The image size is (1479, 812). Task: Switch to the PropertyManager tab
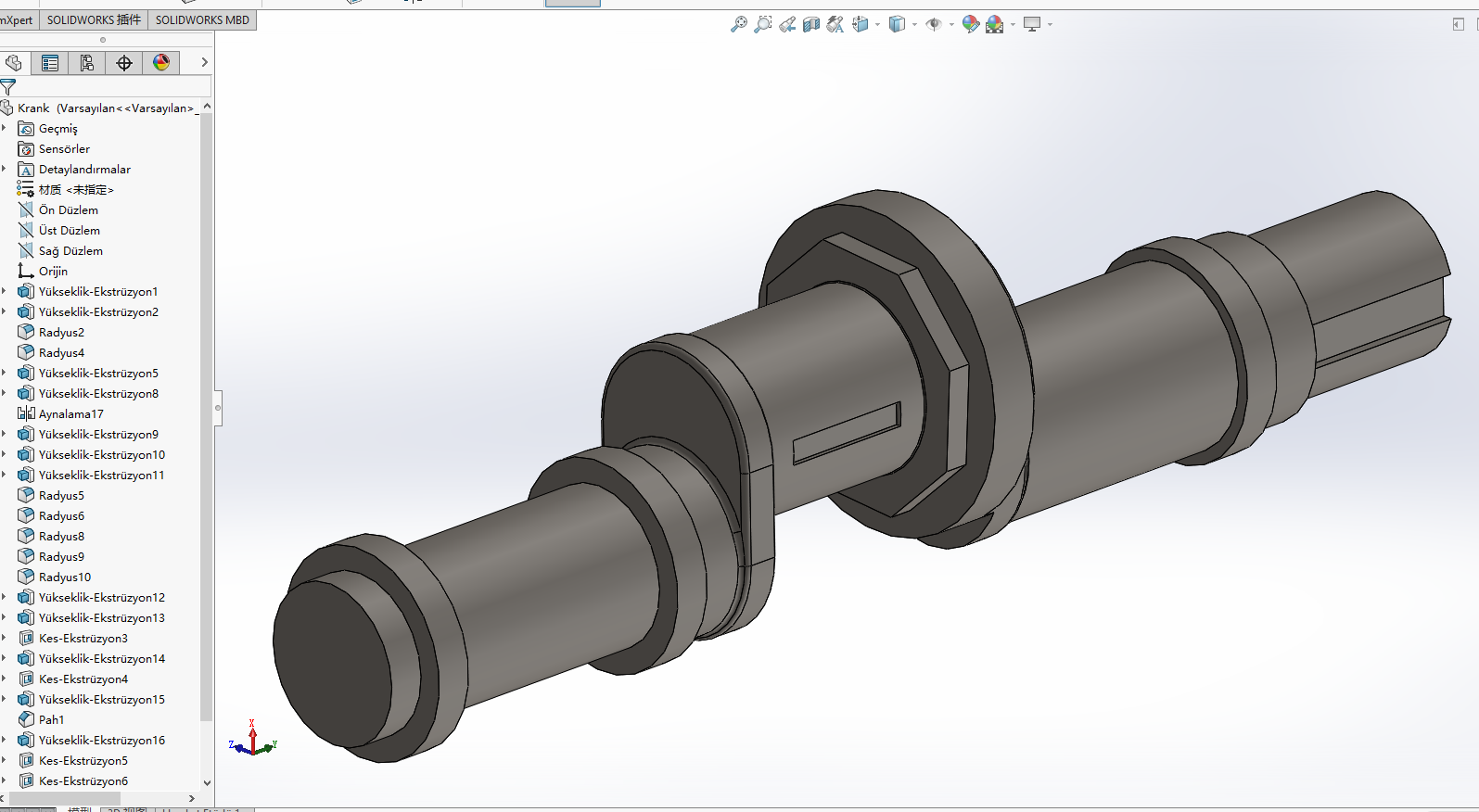[50, 63]
